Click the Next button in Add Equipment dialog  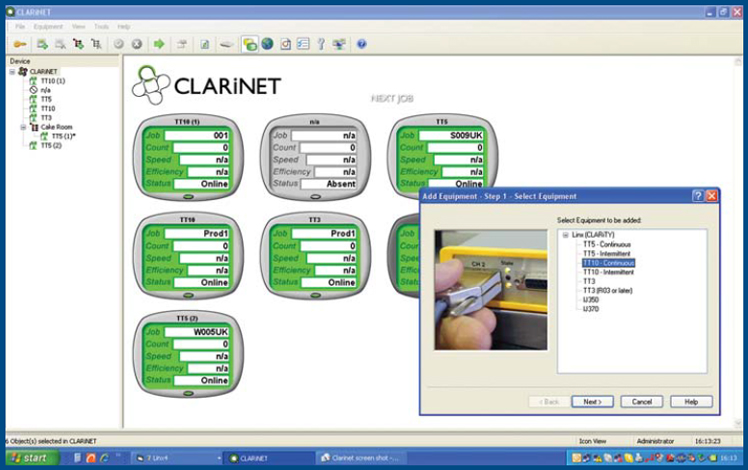[x=592, y=402]
